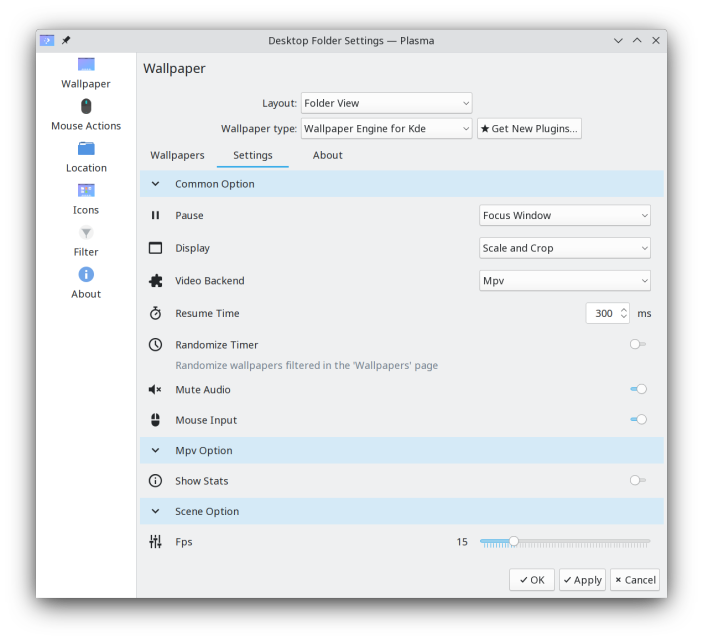The height and width of the screenshot is (640, 703).
Task: Open the About tab next to Settings
Action: pos(327,155)
